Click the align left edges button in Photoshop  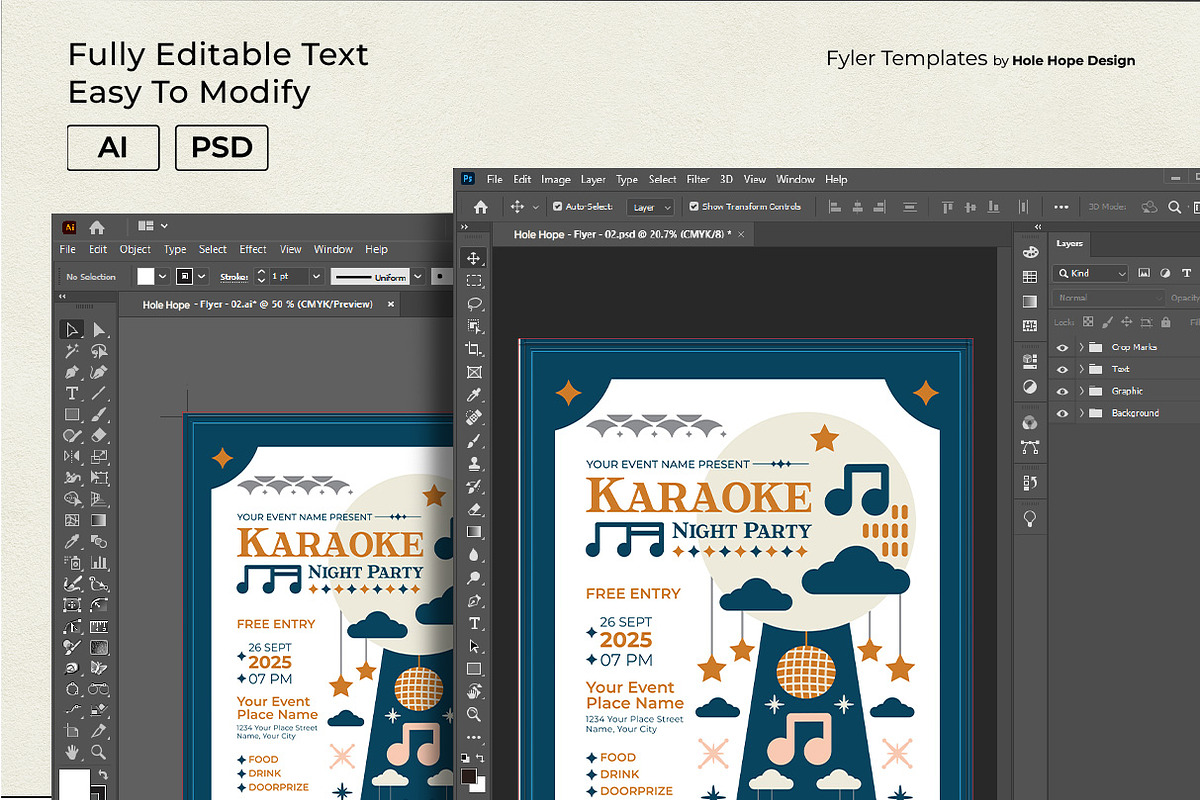pyautogui.click(x=836, y=207)
